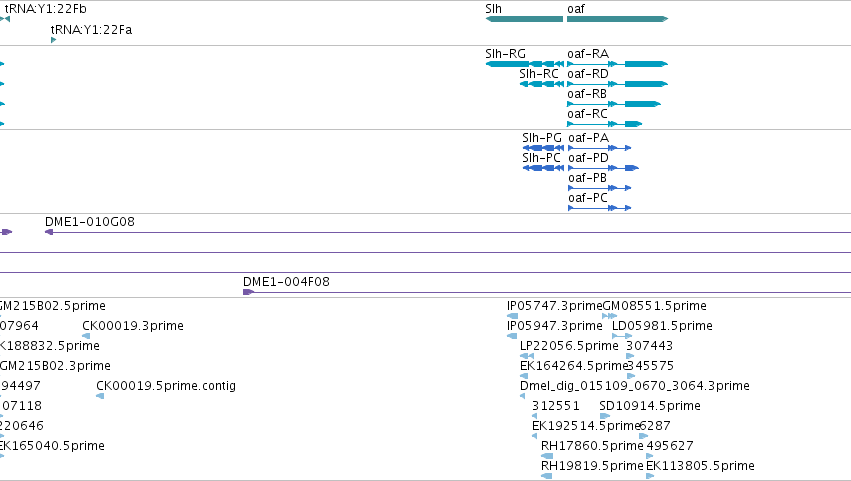Screen dimensions: 851x481
Task: Select the 312551 EST label
Action: [x=556, y=406]
